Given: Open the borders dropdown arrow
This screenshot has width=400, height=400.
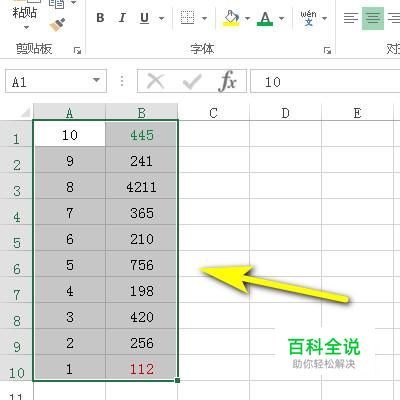Looking at the screenshot, I should click(x=204, y=18).
